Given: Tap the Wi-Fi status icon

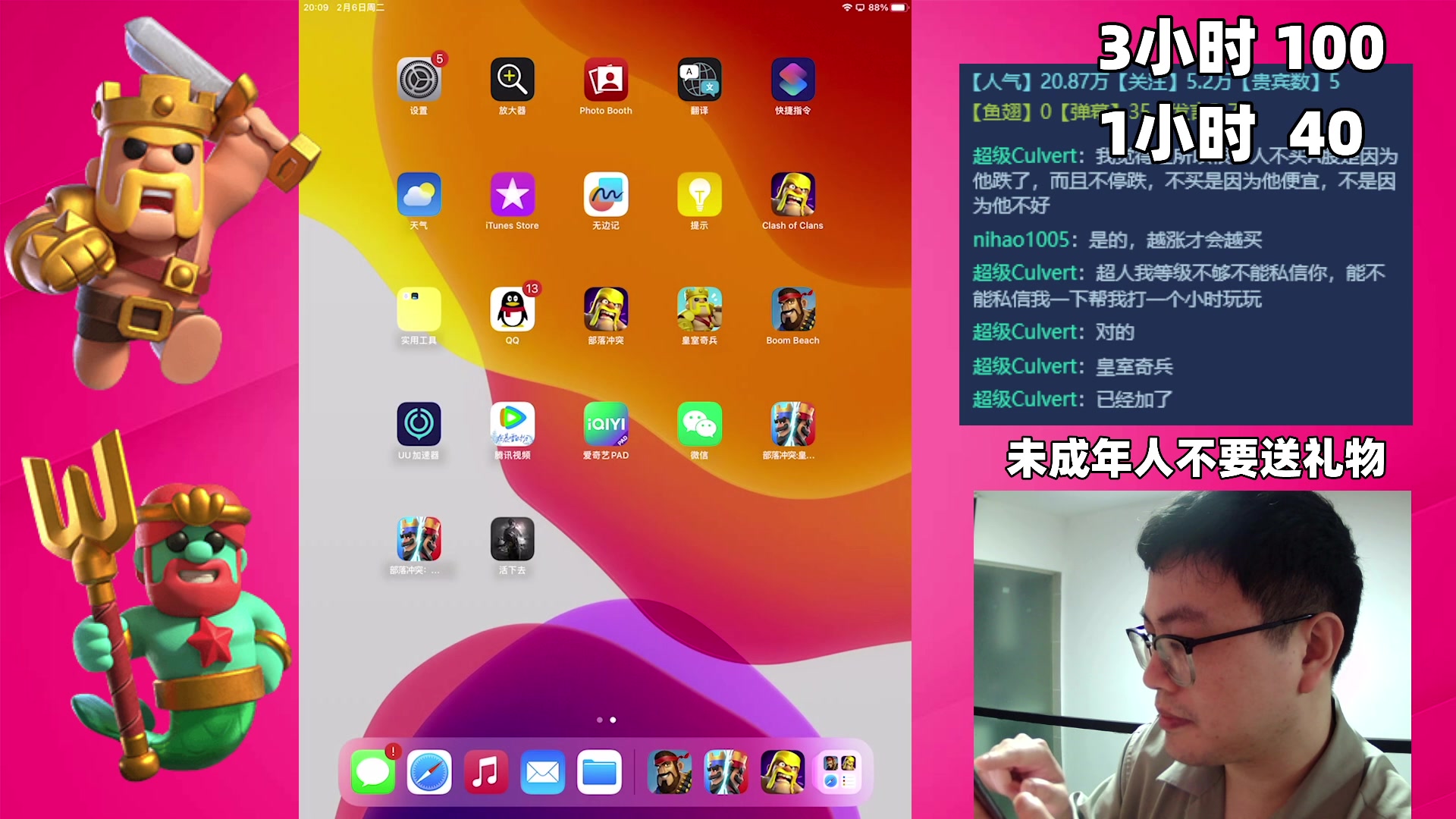Looking at the screenshot, I should point(847,8).
